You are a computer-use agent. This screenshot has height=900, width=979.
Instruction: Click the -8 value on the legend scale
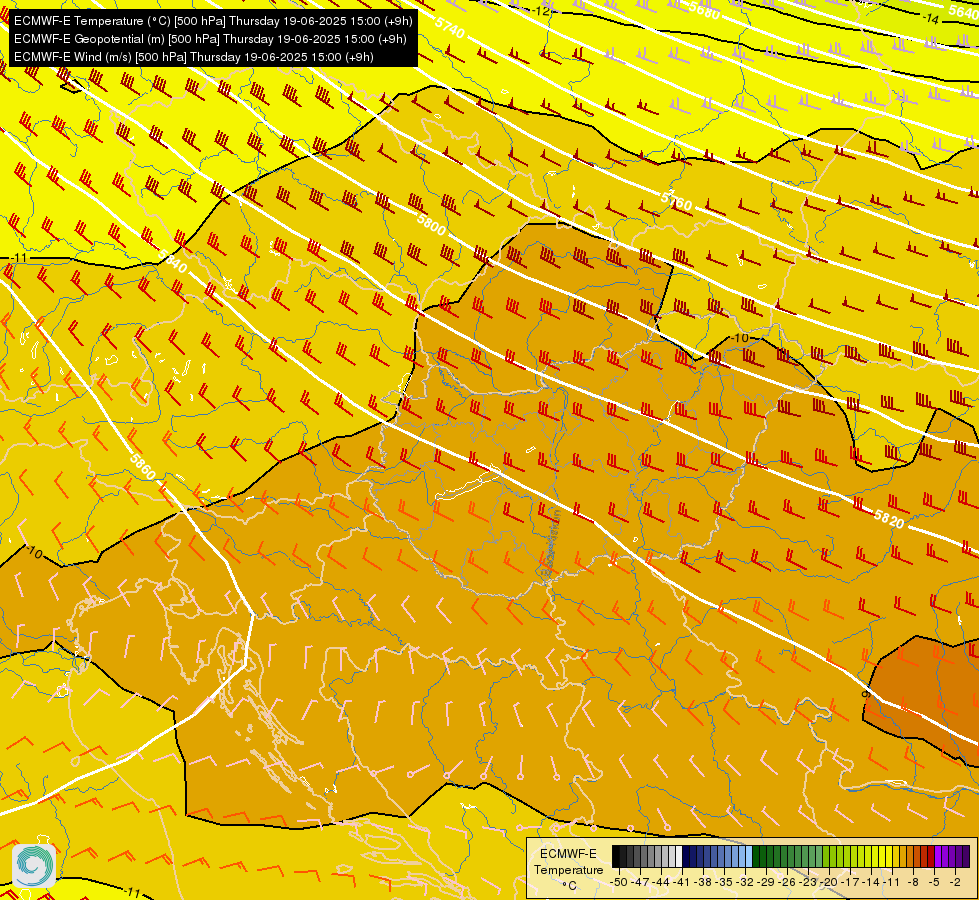913,882
